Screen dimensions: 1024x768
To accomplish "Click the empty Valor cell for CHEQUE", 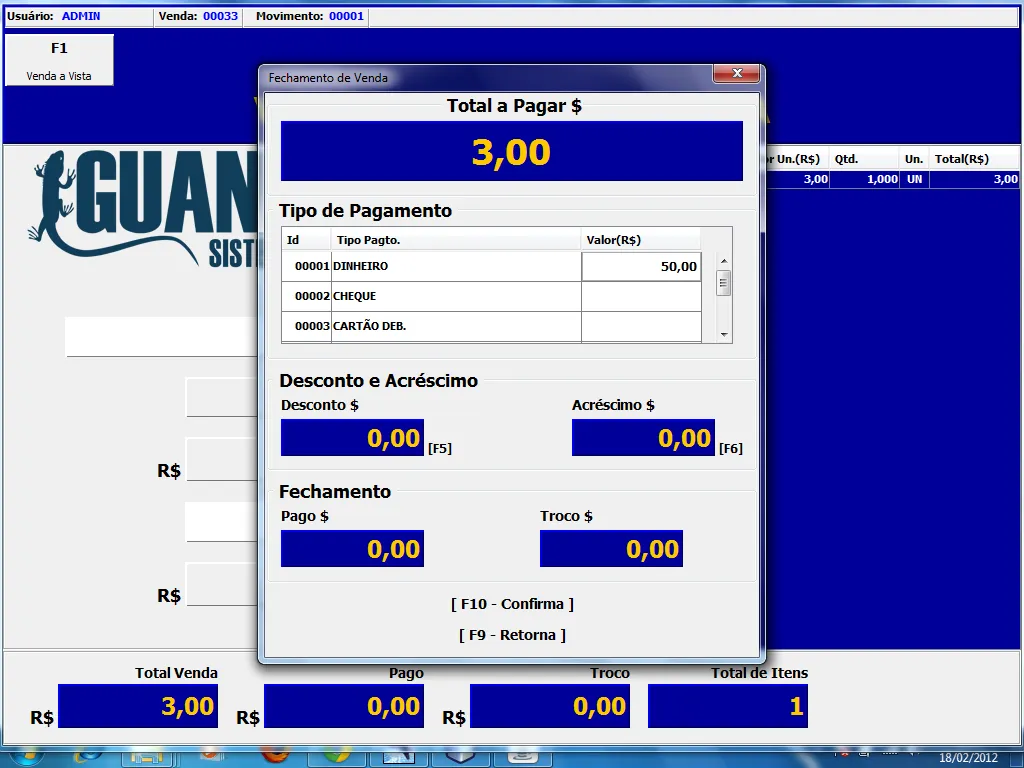I will click(641, 296).
